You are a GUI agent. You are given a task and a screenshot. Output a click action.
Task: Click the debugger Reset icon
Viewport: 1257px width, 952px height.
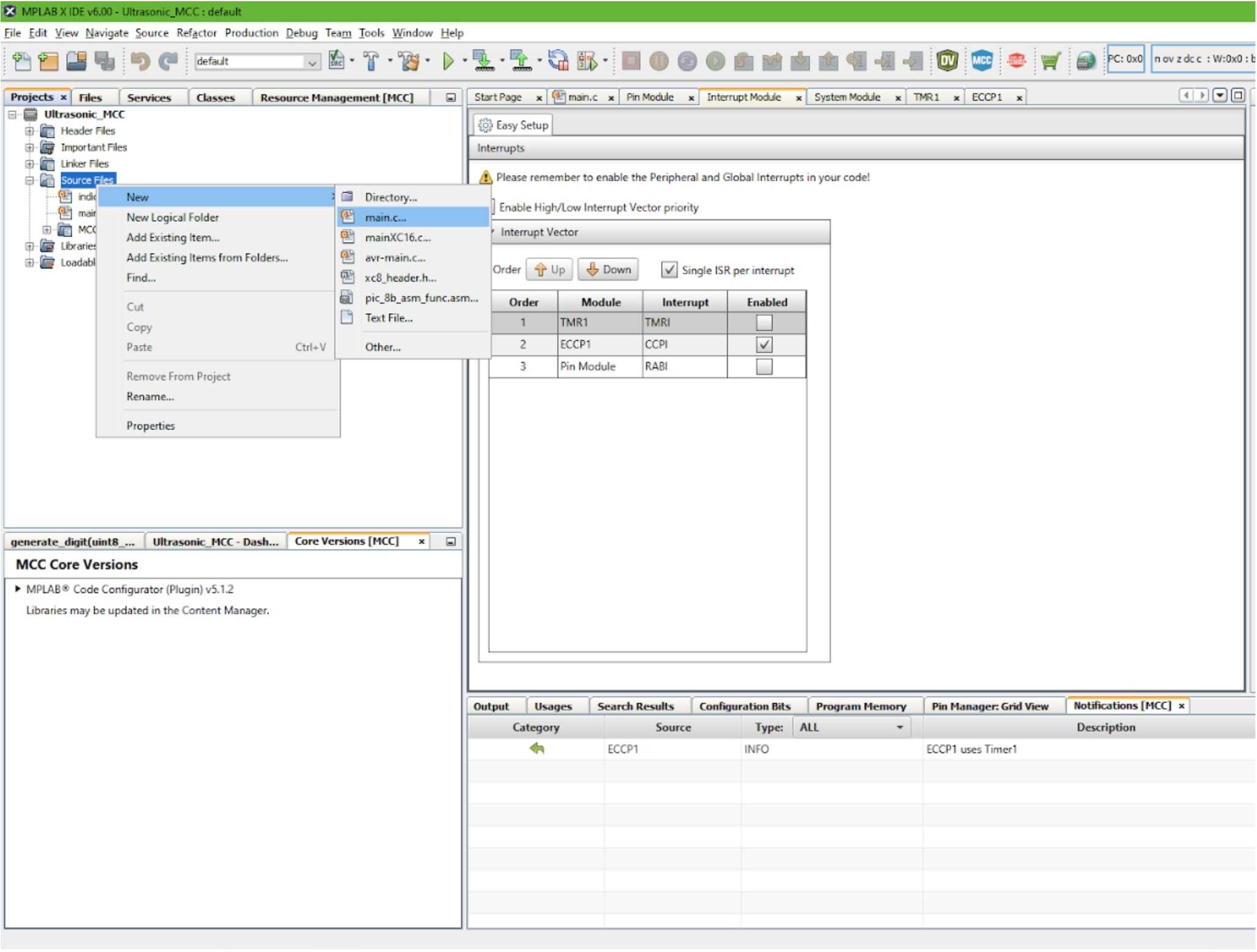pyautogui.click(x=687, y=61)
